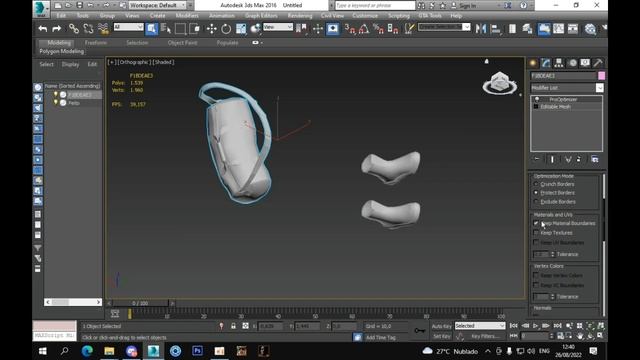Open the Modifiers menu
The height and width of the screenshot is (360, 640).
point(187,16)
